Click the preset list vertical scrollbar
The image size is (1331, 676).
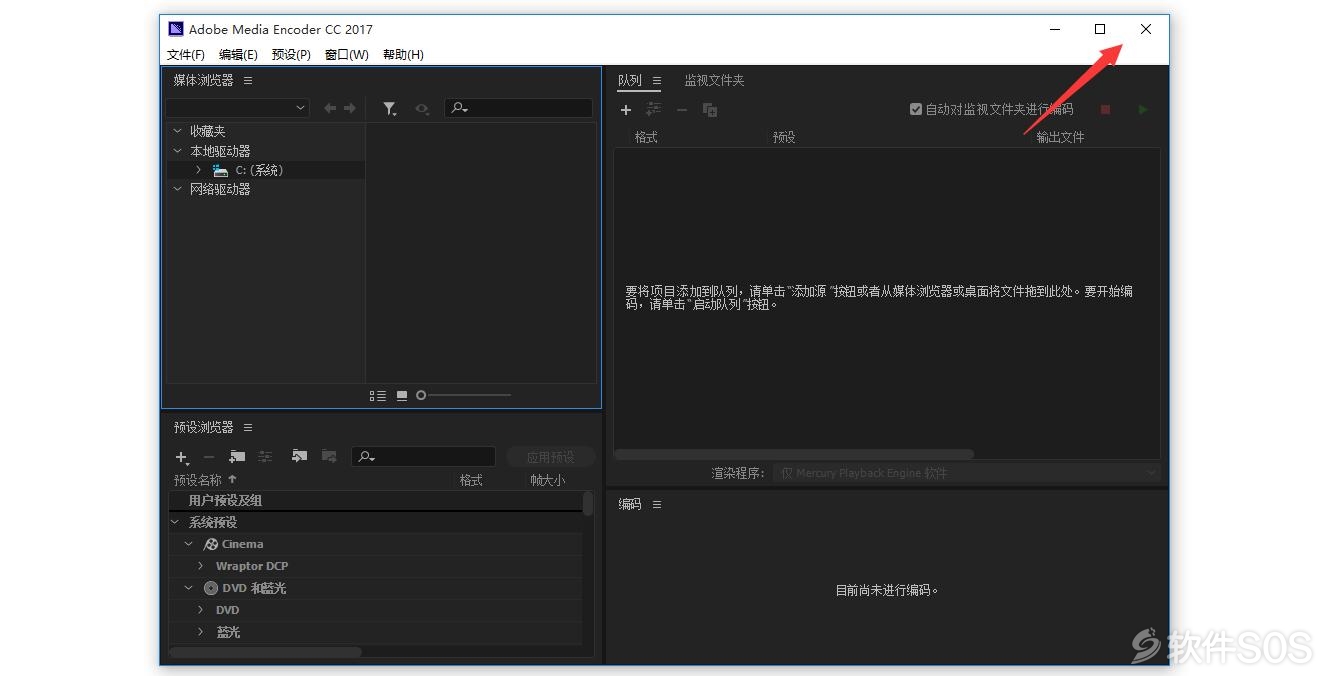[x=588, y=504]
